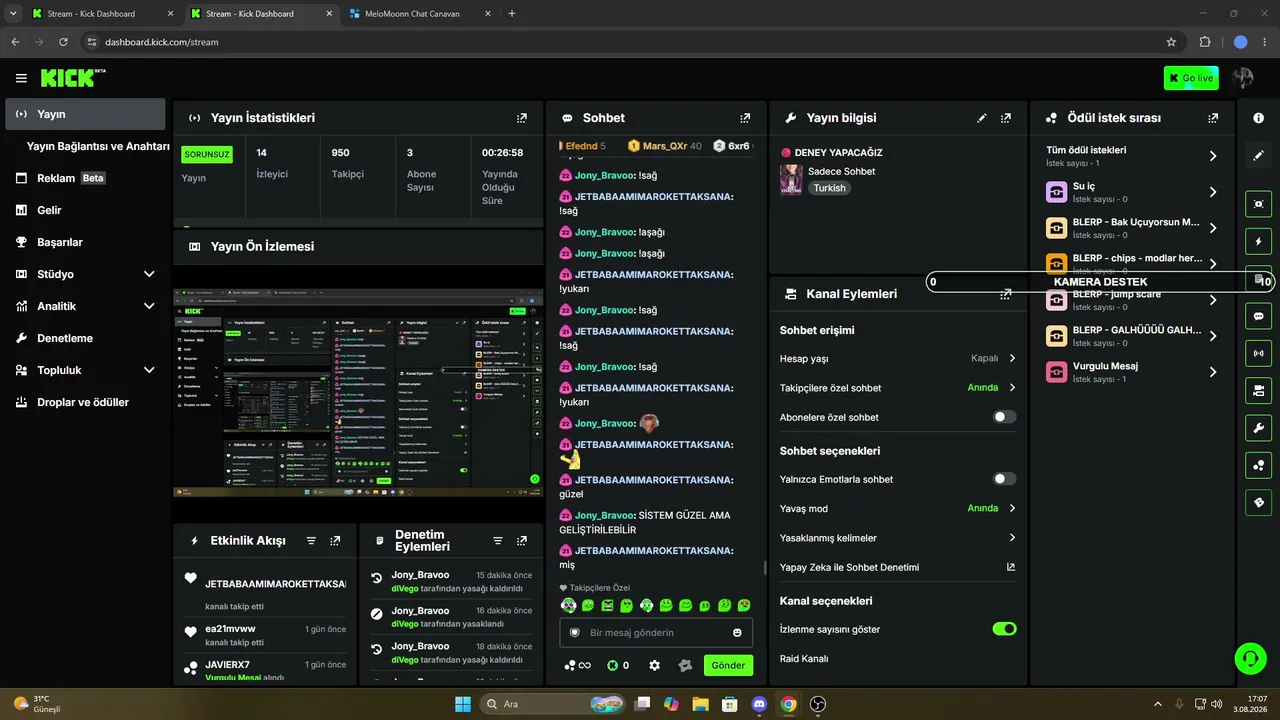This screenshot has height=720, width=1280.
Task: Open Discord from the Windows taskbar
Action: [759, 704]
